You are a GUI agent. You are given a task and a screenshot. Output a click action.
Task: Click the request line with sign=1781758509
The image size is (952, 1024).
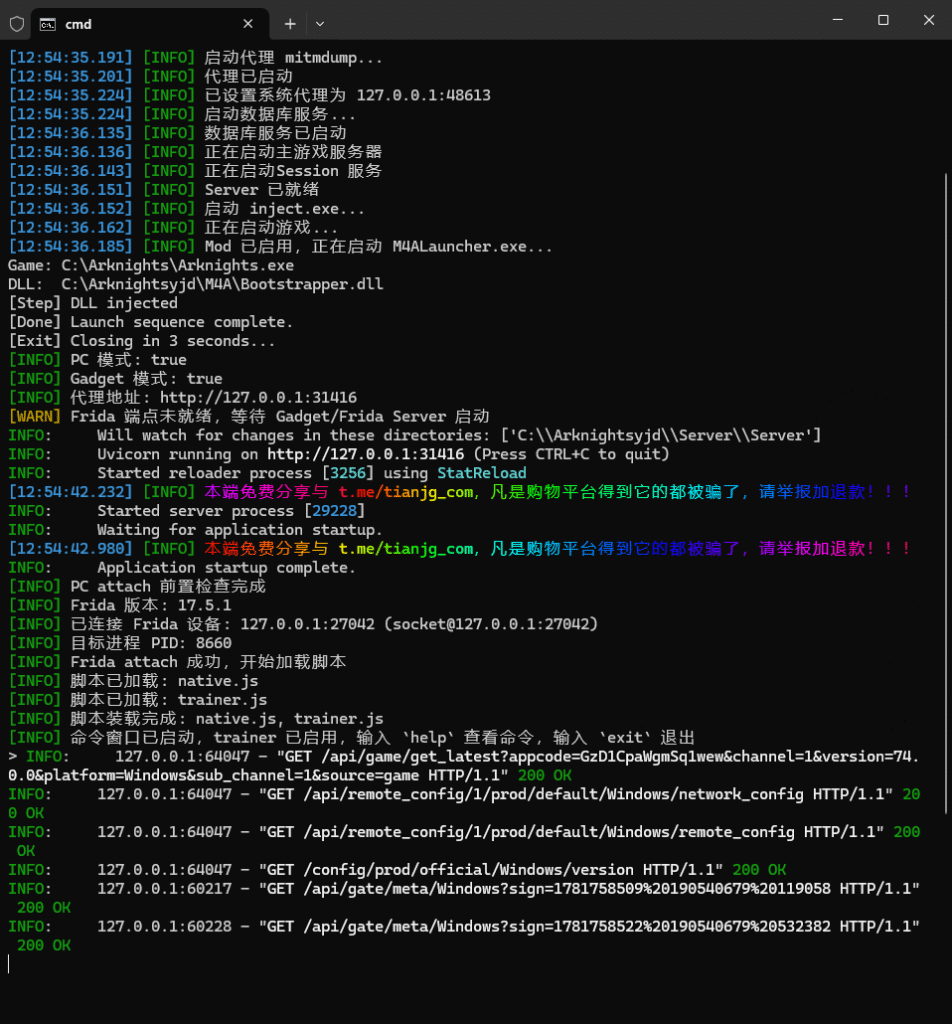pos(464,898)
